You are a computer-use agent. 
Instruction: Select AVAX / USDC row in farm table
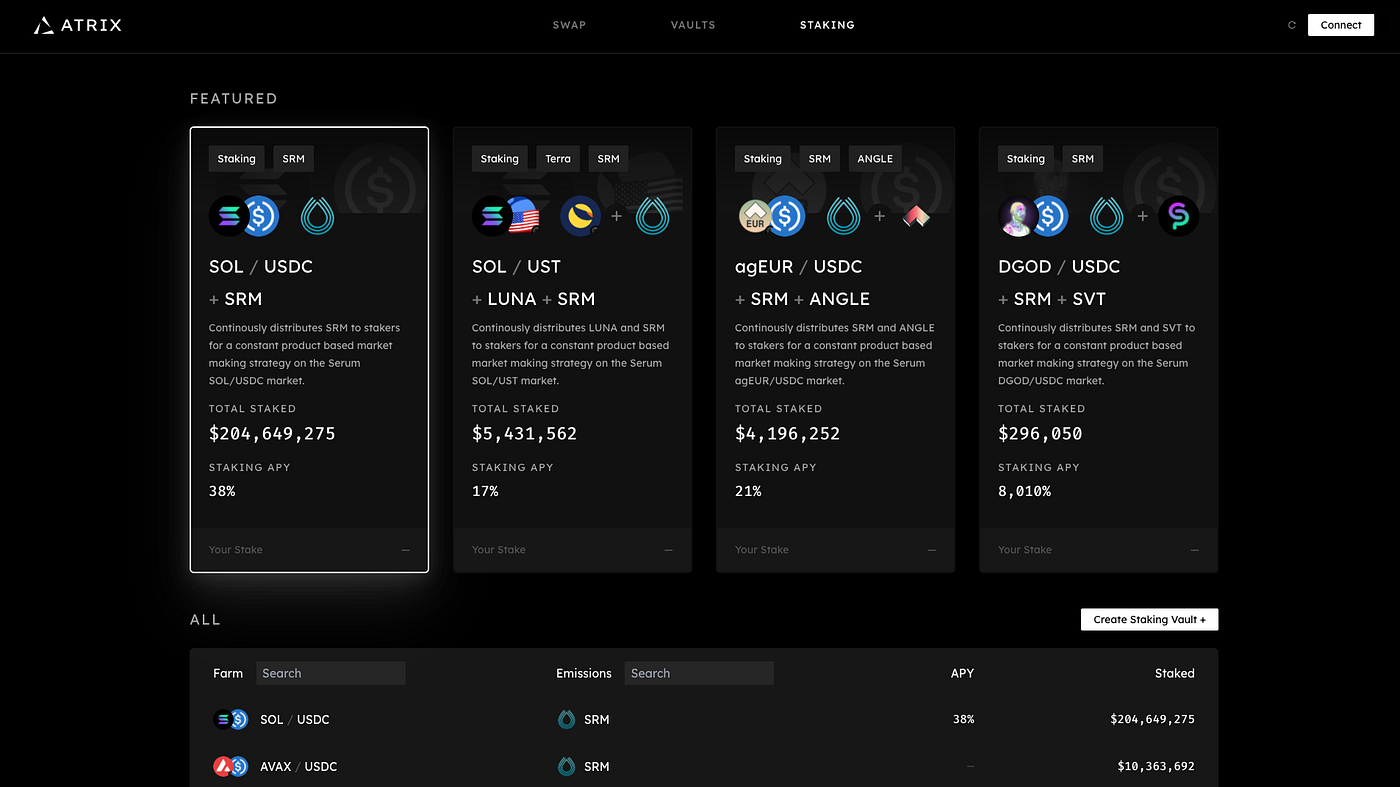click(x=704, y=766)
